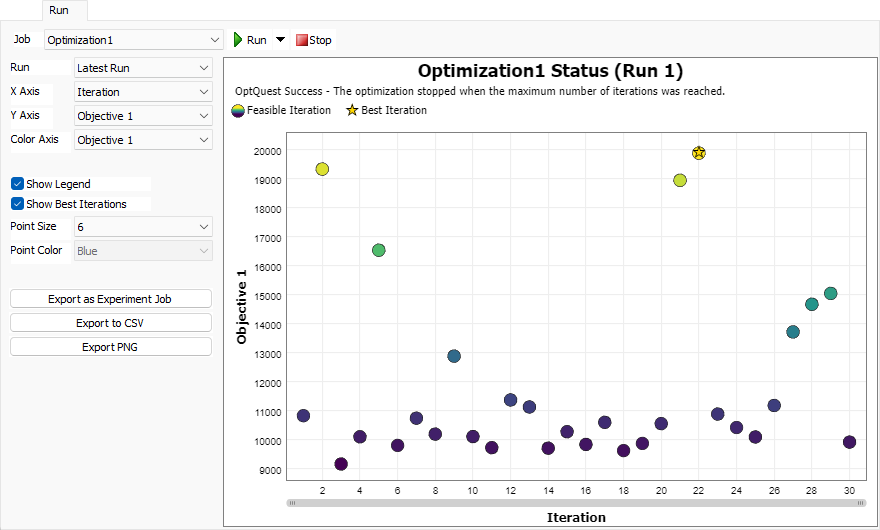The width and height of the screenshot is (880, 530).
Task: Open the Y Axis Objective 1 dropdown
Action: coord(144,116)
